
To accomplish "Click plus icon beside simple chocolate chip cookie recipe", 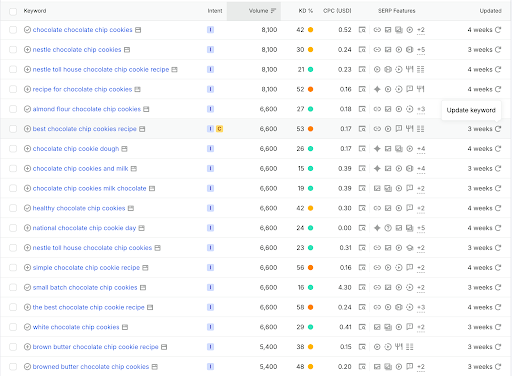I will [27, 268].
